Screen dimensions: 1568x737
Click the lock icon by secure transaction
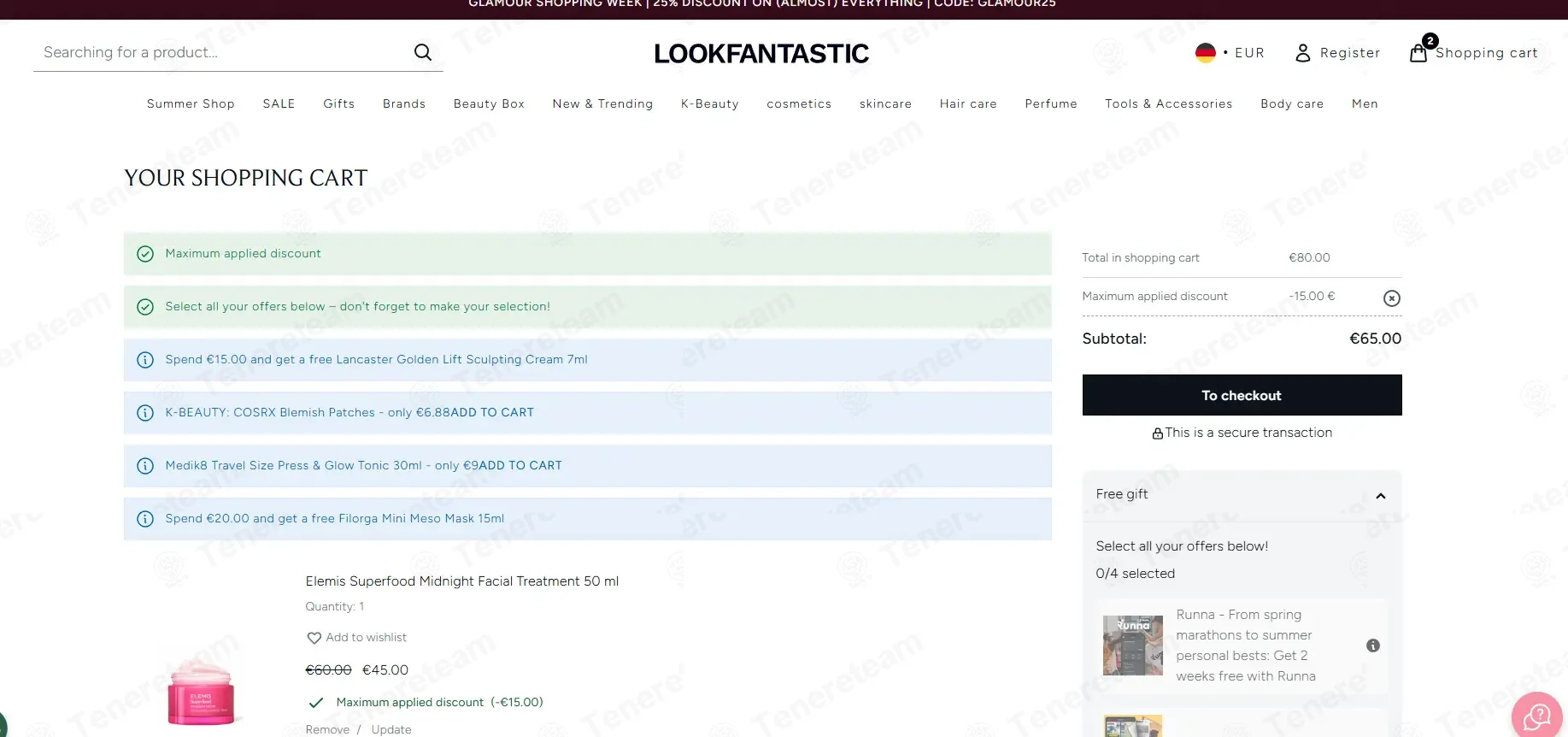(x=1157, y=433)
